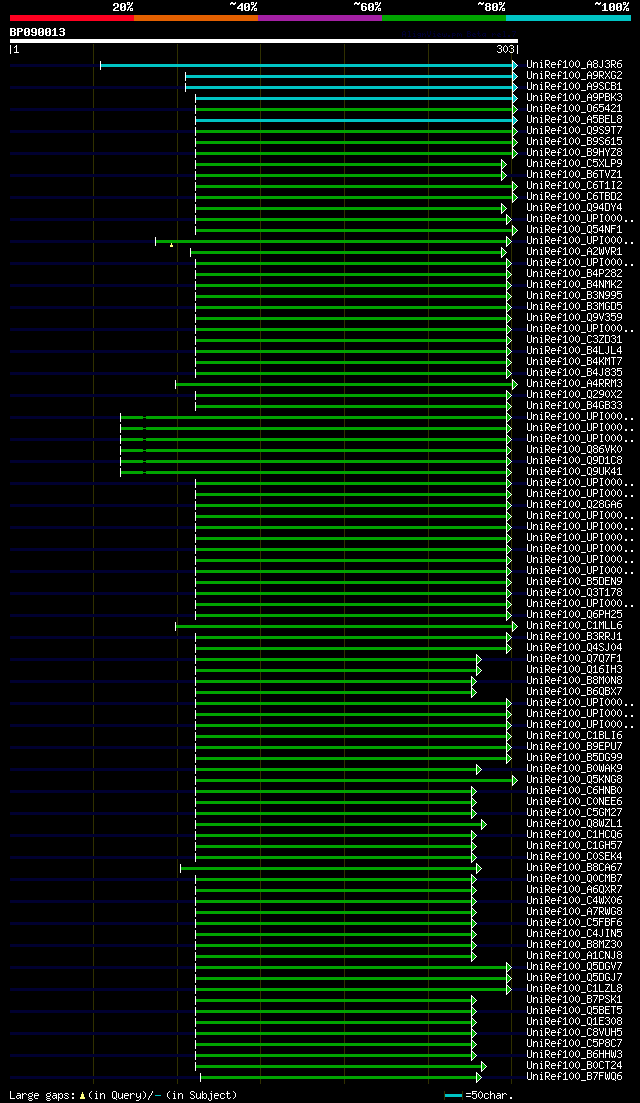Open the UniRef100_Q5DGV7 hit label

click(x=574, y=967)
